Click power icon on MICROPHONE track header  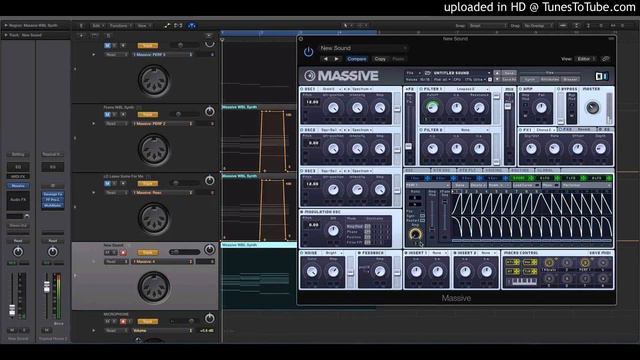(x=209, y=318)
